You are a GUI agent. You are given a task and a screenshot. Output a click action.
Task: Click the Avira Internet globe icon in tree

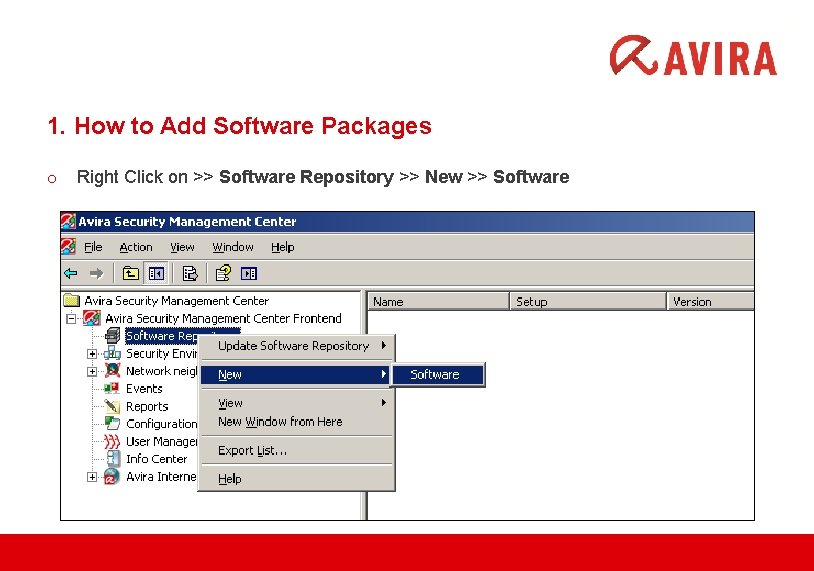pyautogui.click(x=112, y=477)
